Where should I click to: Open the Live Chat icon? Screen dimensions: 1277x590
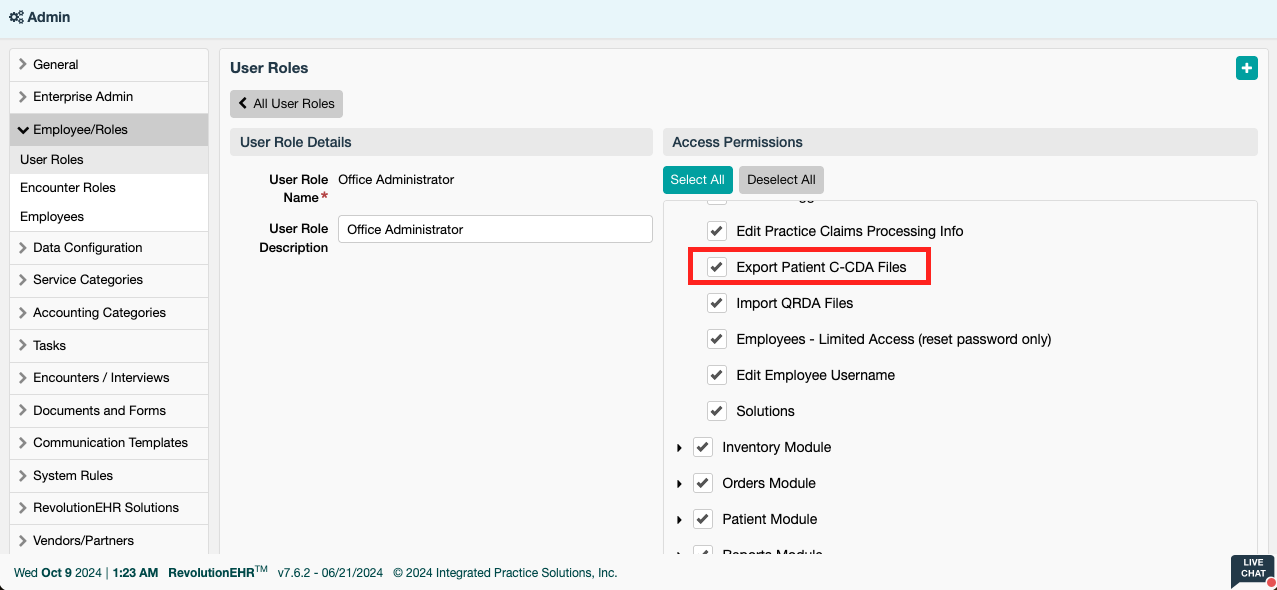coord(1253,572)
